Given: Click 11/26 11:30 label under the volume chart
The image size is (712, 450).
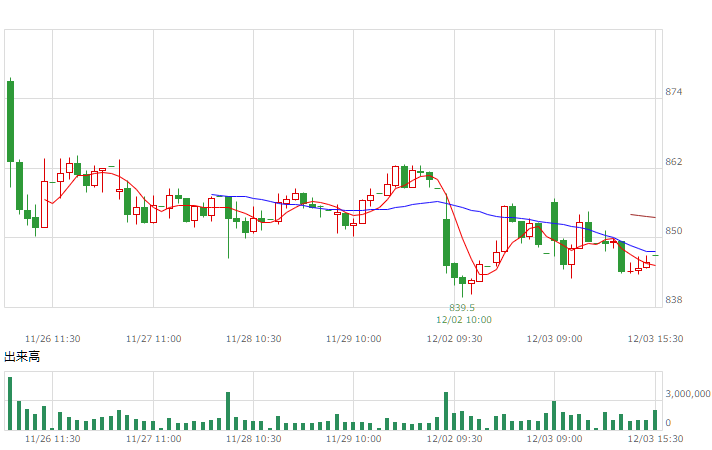Looking at the screenshot, I should pos(53,439).
